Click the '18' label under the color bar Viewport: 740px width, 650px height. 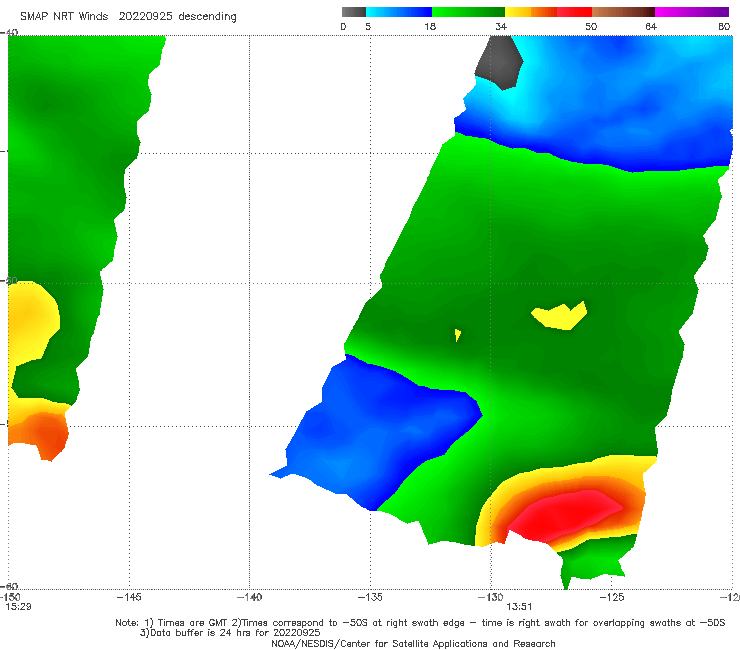(x=430, y=26)
